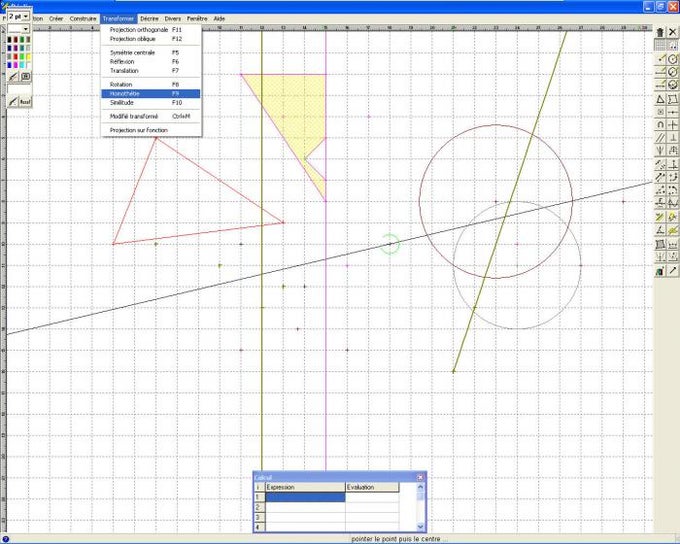Click the trash can delete icon
This screenshot has width=680, height=544.
[660, 33]
